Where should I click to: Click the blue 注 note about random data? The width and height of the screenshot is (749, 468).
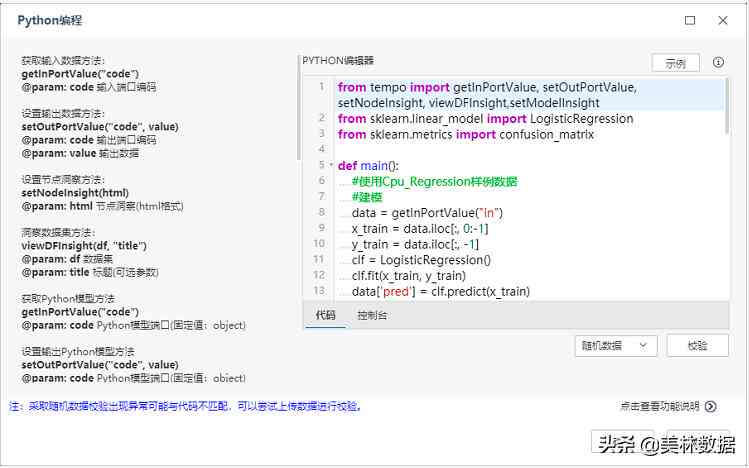tap(185, 406)
